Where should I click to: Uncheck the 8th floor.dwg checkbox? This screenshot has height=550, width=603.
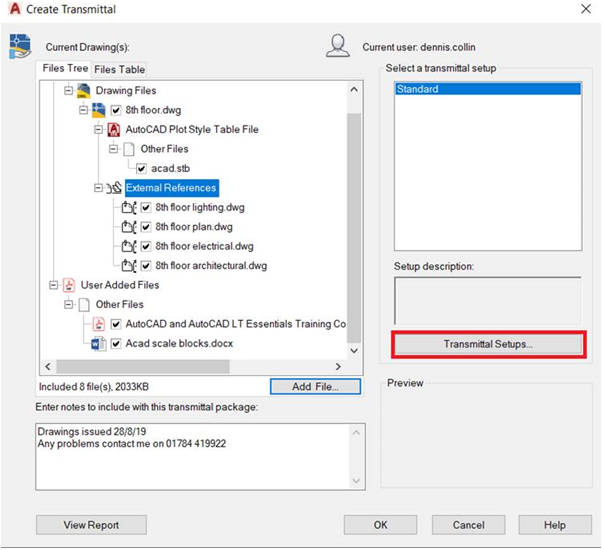(x=116, y=110)
